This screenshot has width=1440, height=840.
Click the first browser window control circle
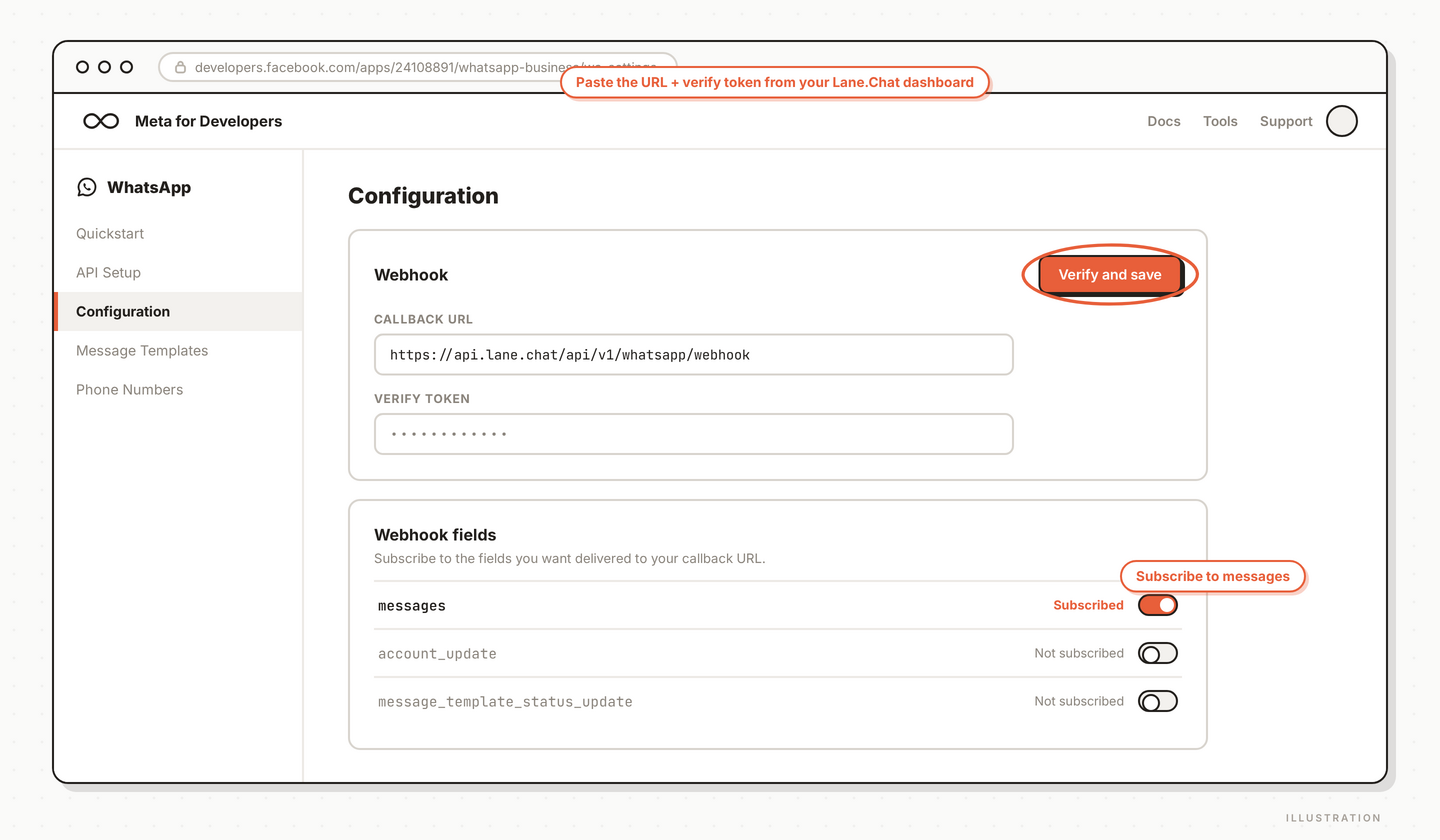[x=83, y=67]
